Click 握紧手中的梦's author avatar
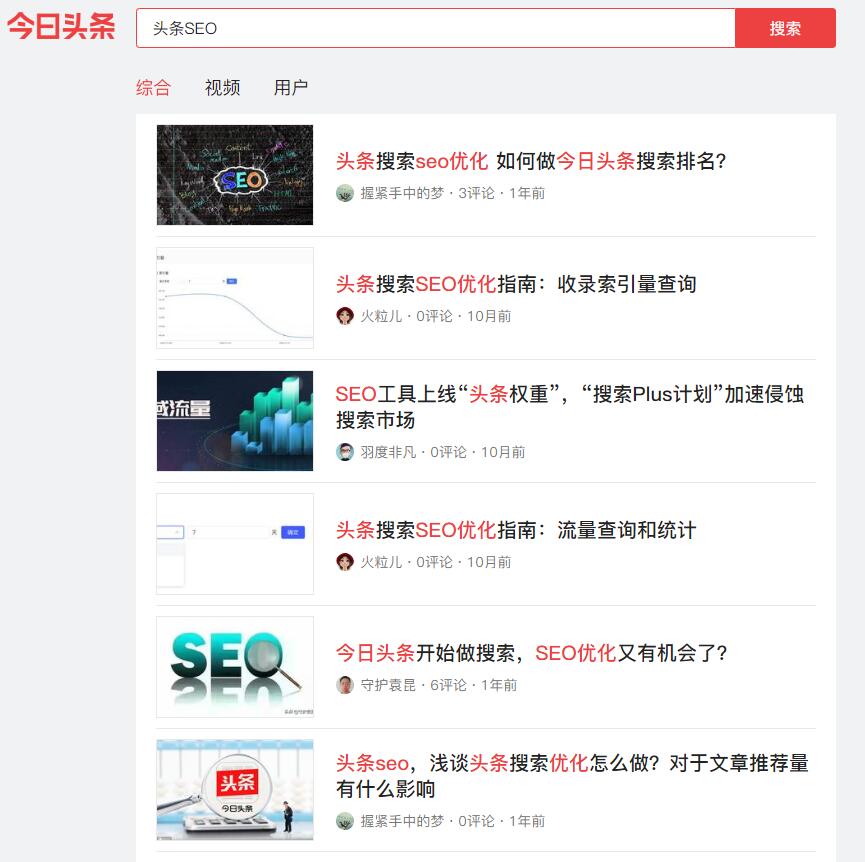 point(344,191)
